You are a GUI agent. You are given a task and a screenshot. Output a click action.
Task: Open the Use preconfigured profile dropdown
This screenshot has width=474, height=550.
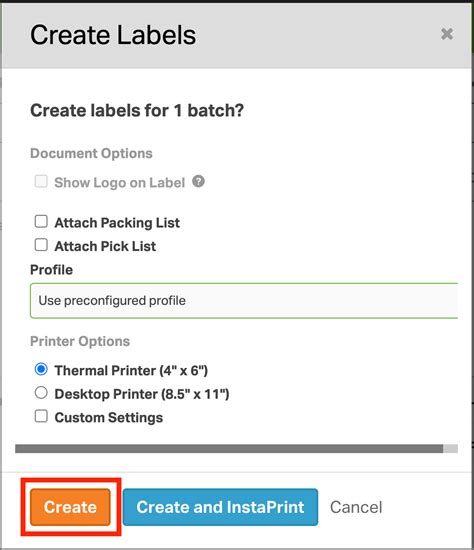tap(244, 301)
